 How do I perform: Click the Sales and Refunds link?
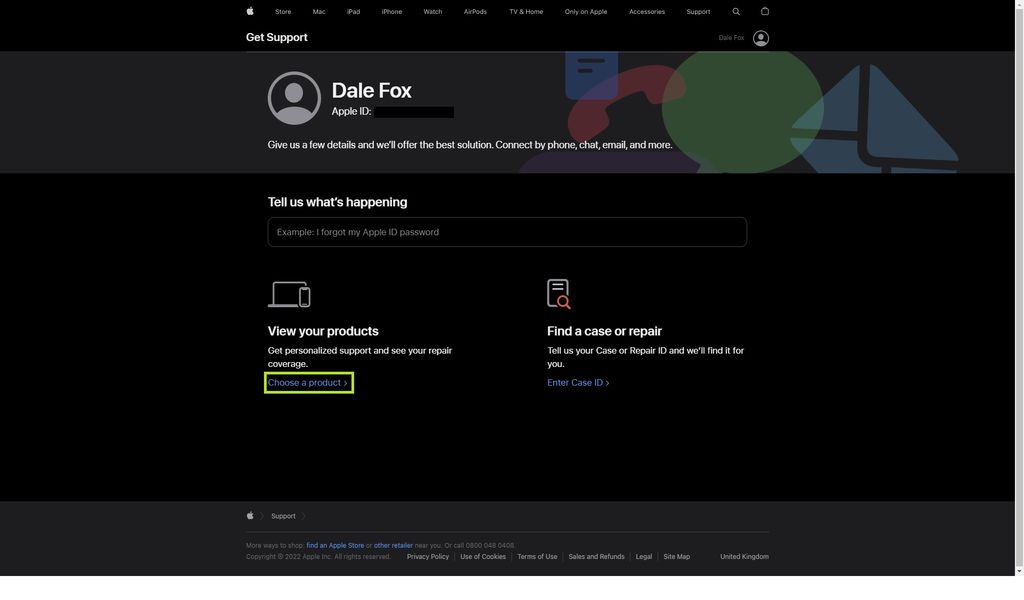[x=596, y=556]
